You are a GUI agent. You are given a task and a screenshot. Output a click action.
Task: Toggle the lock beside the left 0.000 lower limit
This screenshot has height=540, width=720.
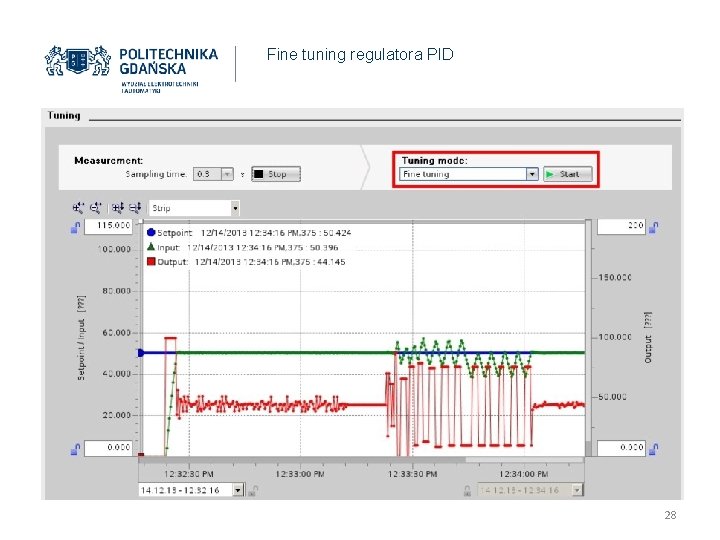75,449
